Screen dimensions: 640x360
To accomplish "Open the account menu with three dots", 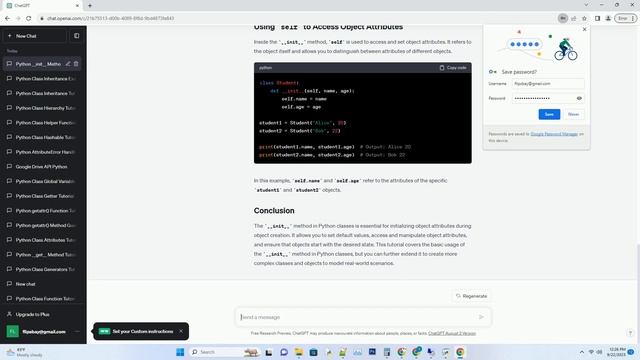I will (x=77, y=331).
